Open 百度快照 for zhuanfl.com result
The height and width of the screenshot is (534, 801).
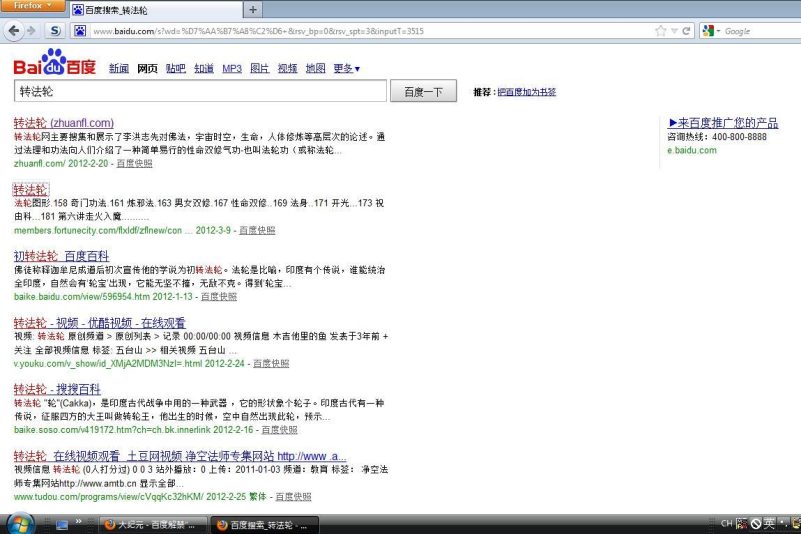[134, 164]
